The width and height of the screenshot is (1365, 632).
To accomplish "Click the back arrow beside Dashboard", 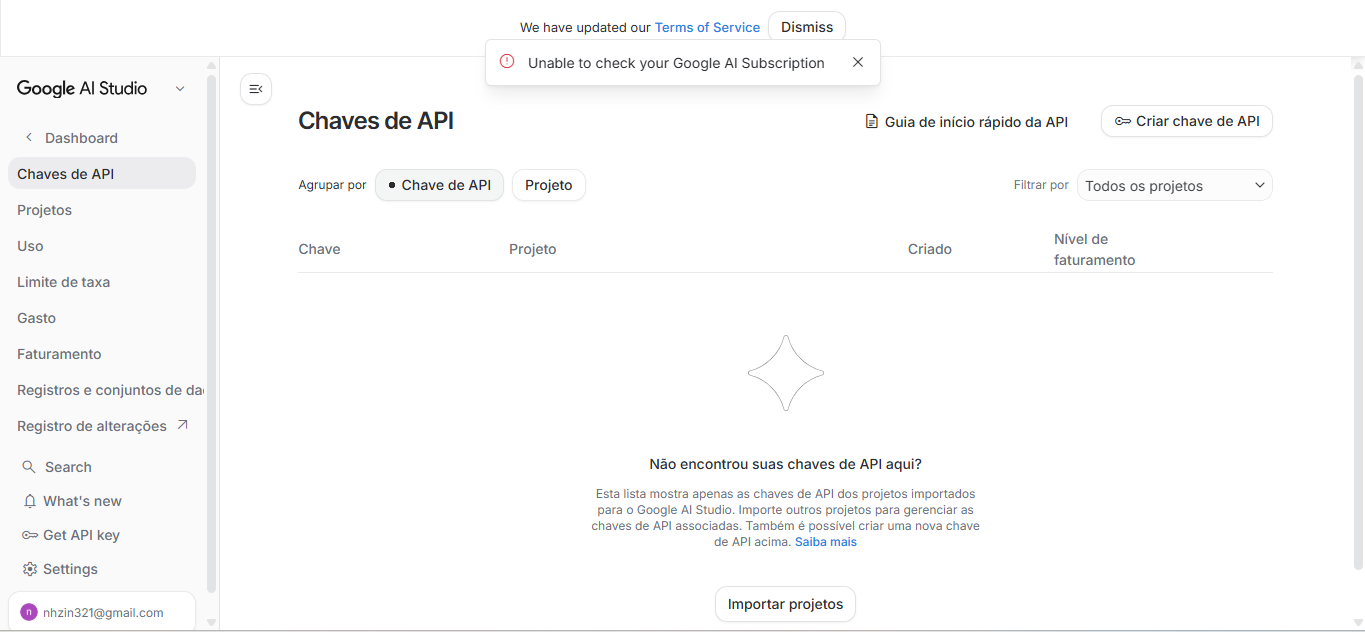I will point(29,138).
